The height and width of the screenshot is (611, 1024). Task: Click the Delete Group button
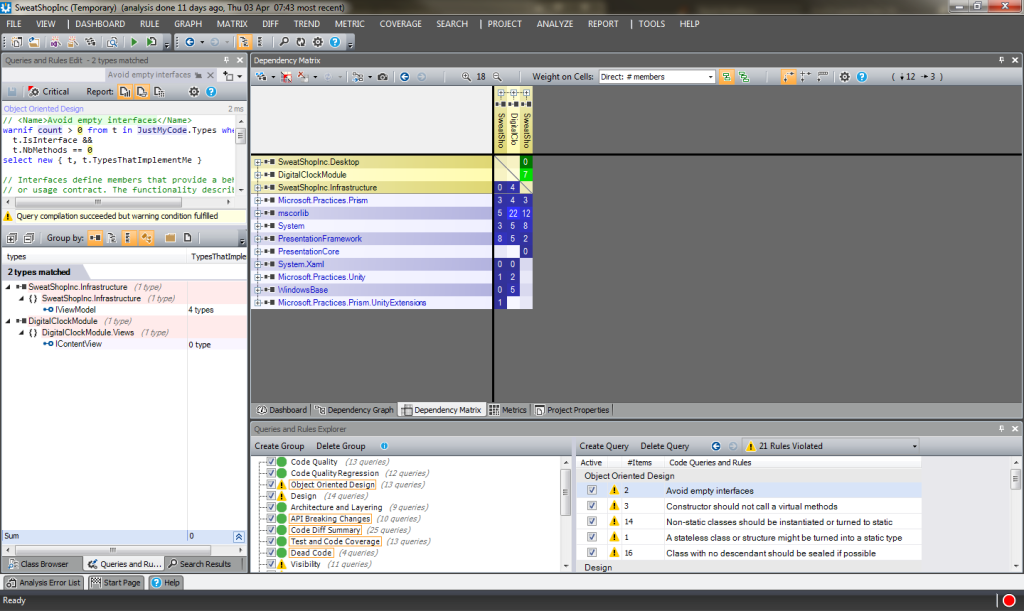(x=341, y=446)
